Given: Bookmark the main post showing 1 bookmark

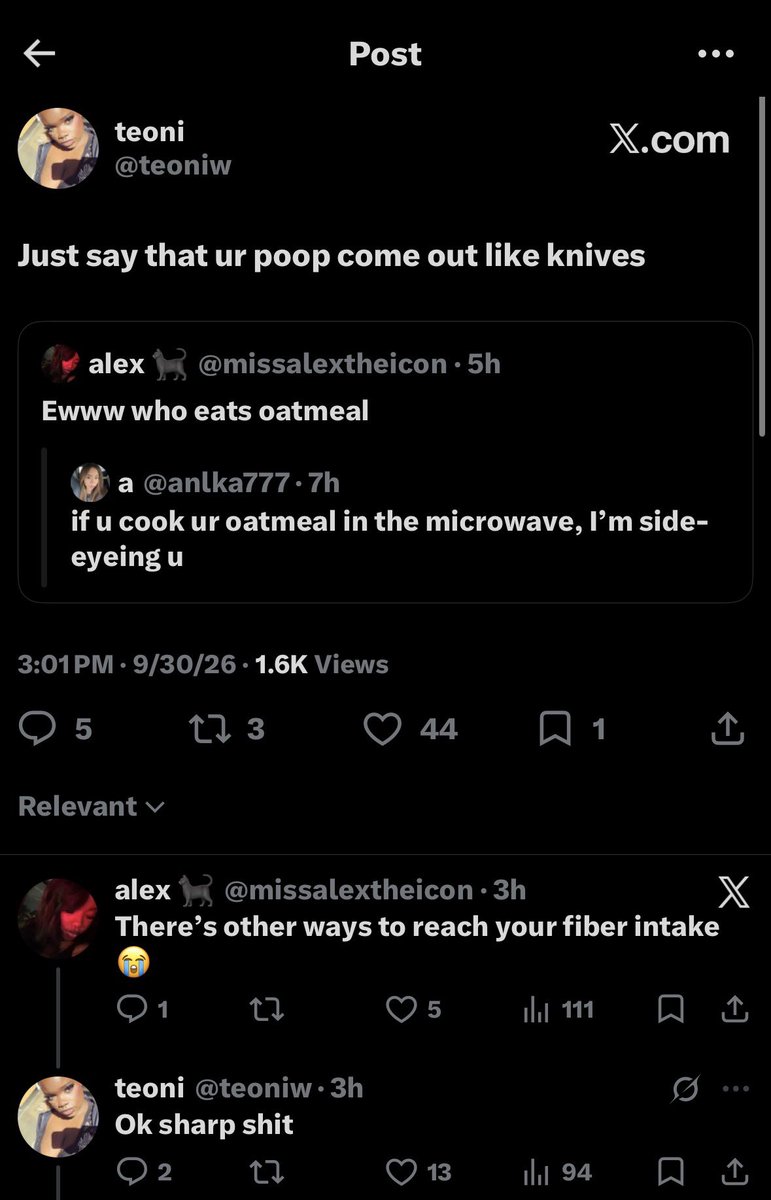Looking at the screenshot, I should 572,730.
